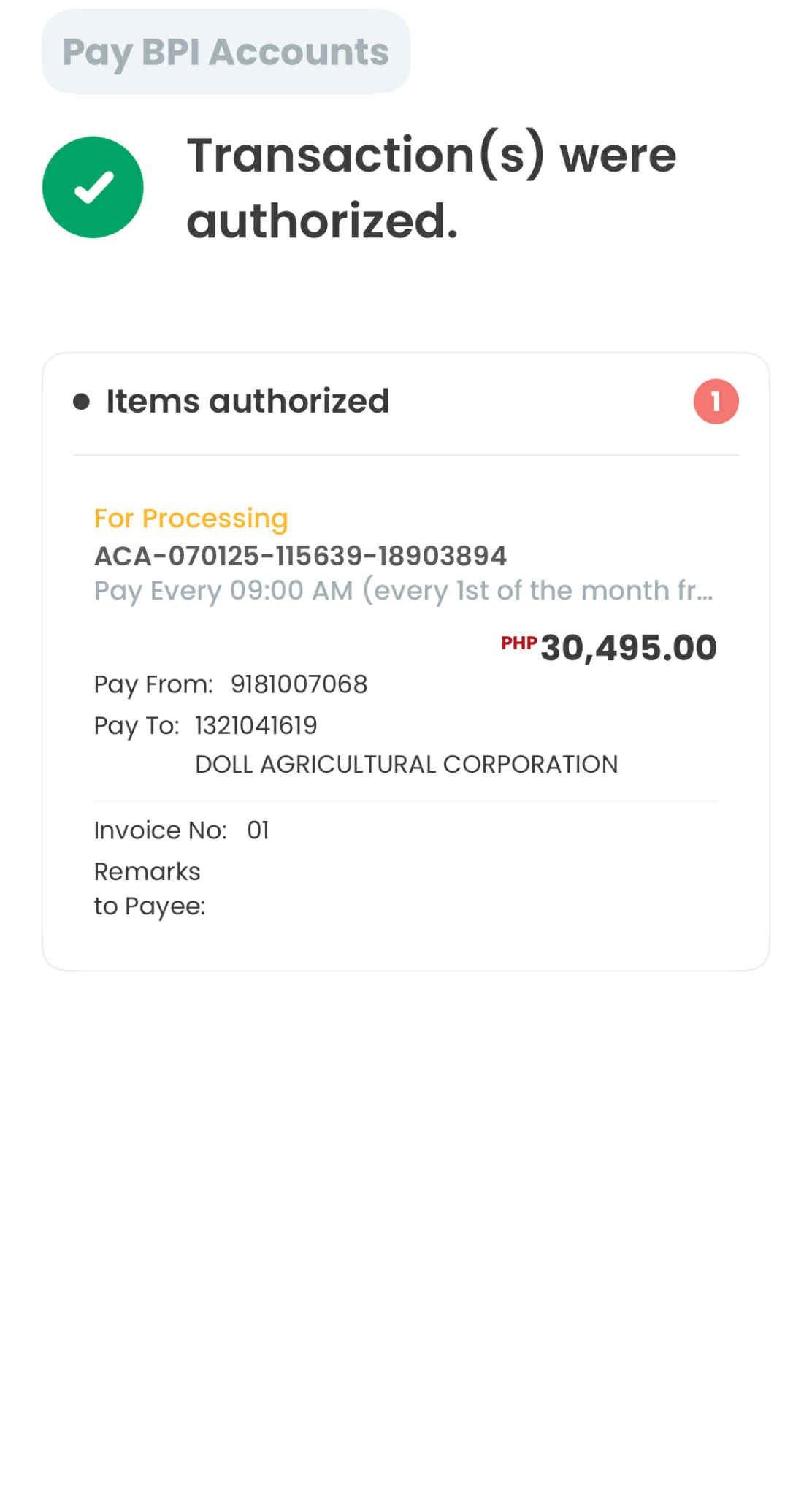
Task: Click the bullet dot beside Items authorized
Action: tap(81, 401)
